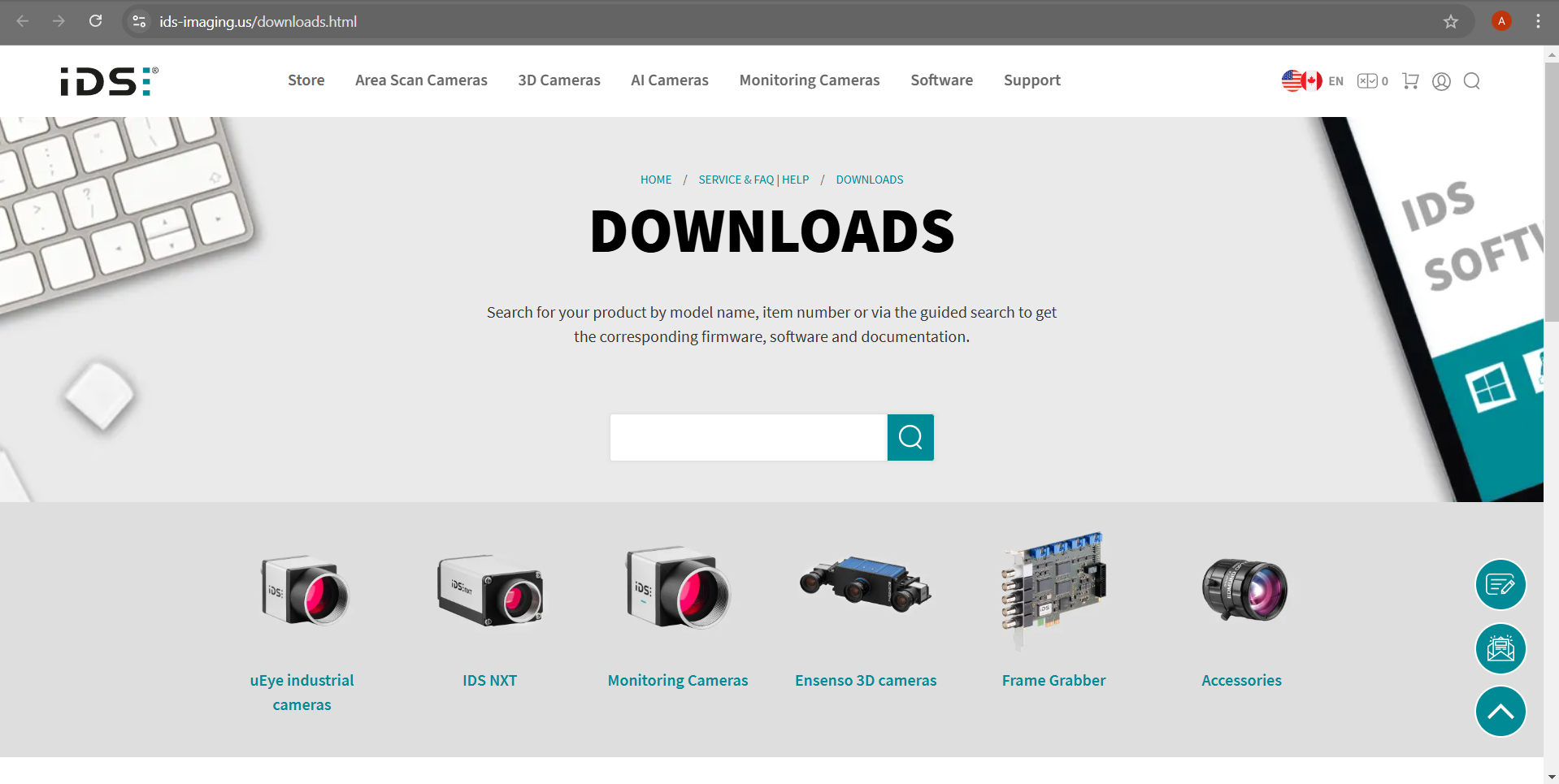The image size is (1559, 784).
Task: Open the AI Cameras menu
Action: pyautogui.click(x=670, y=80)
